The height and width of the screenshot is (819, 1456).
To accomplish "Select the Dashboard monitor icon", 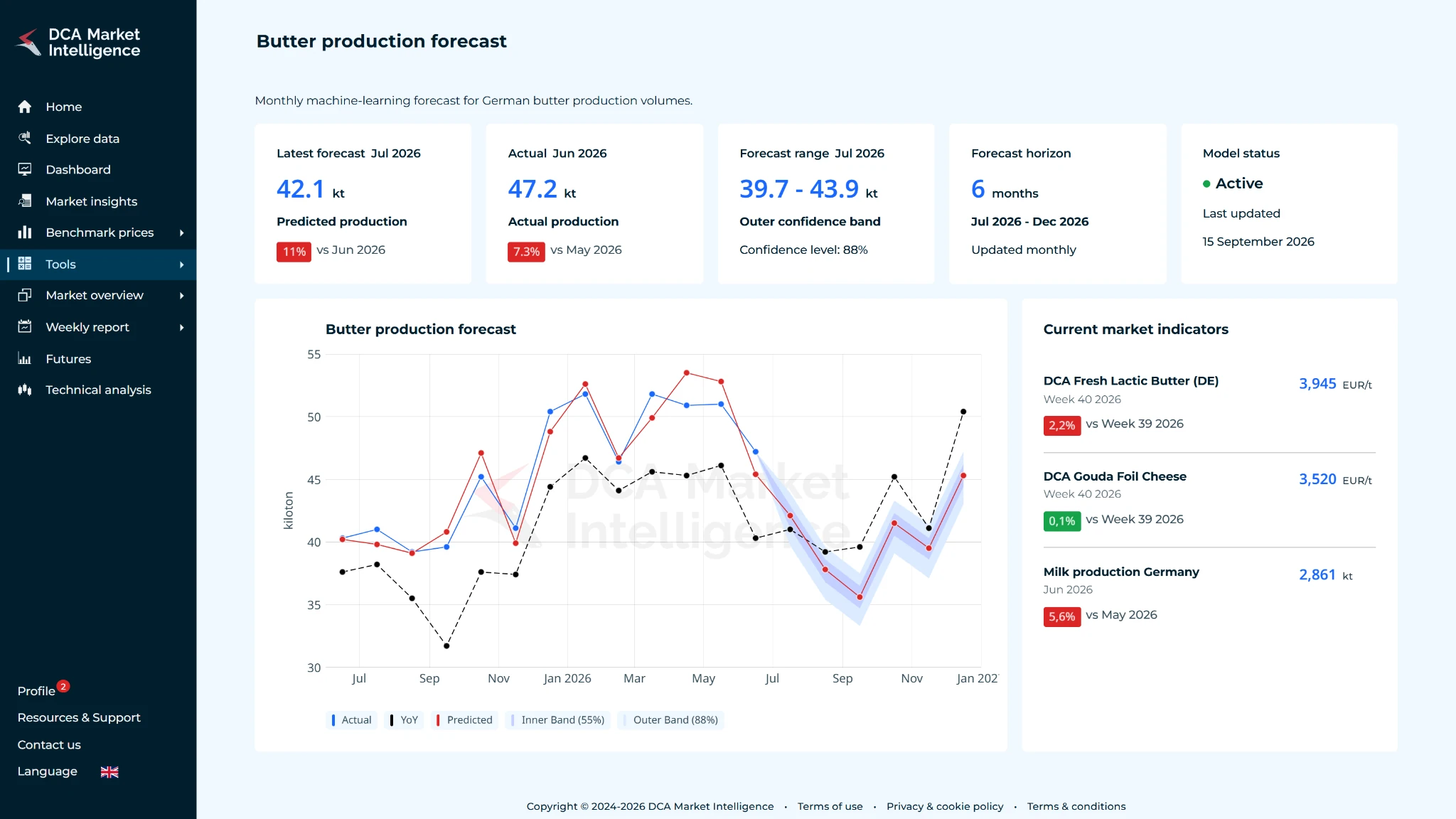I will pos(25,169).
